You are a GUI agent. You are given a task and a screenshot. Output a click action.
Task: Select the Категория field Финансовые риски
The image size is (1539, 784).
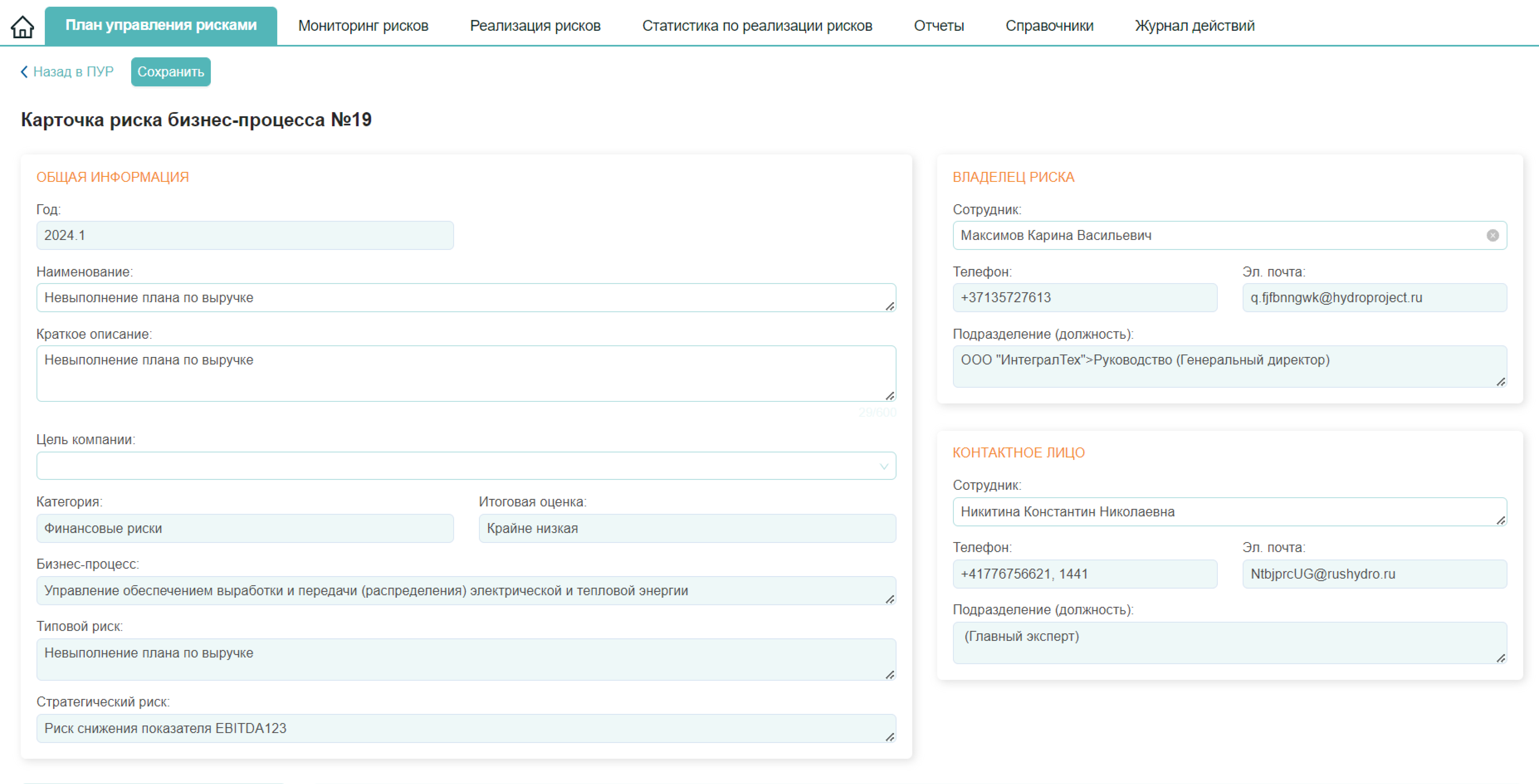245,528
